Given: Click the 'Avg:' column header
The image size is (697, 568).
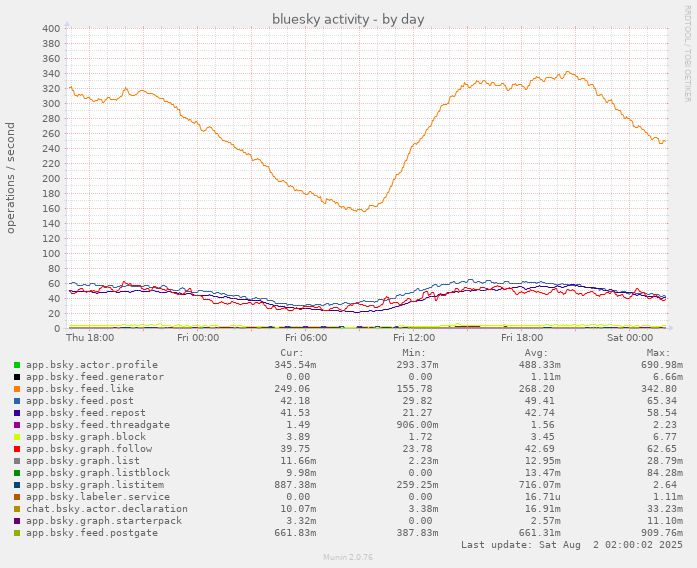Looking at the screenshot, I should click(537, 353).
